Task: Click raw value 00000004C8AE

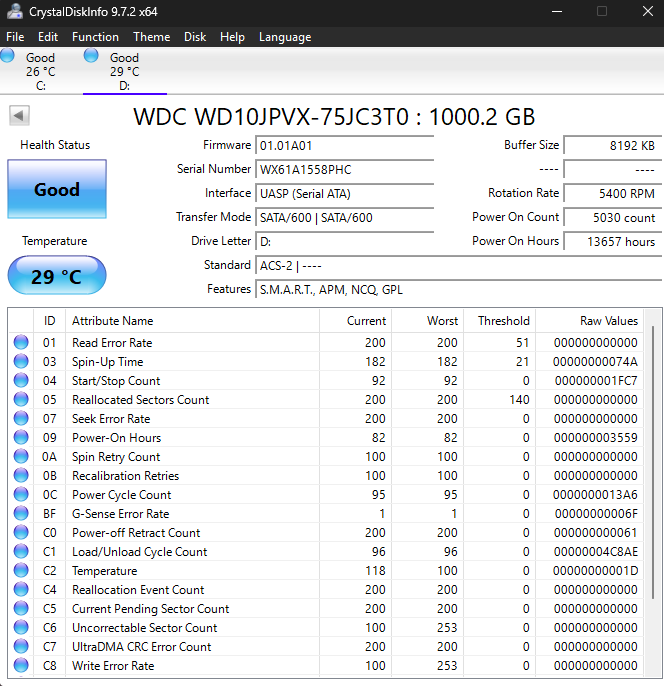Action: pos(595,552)
